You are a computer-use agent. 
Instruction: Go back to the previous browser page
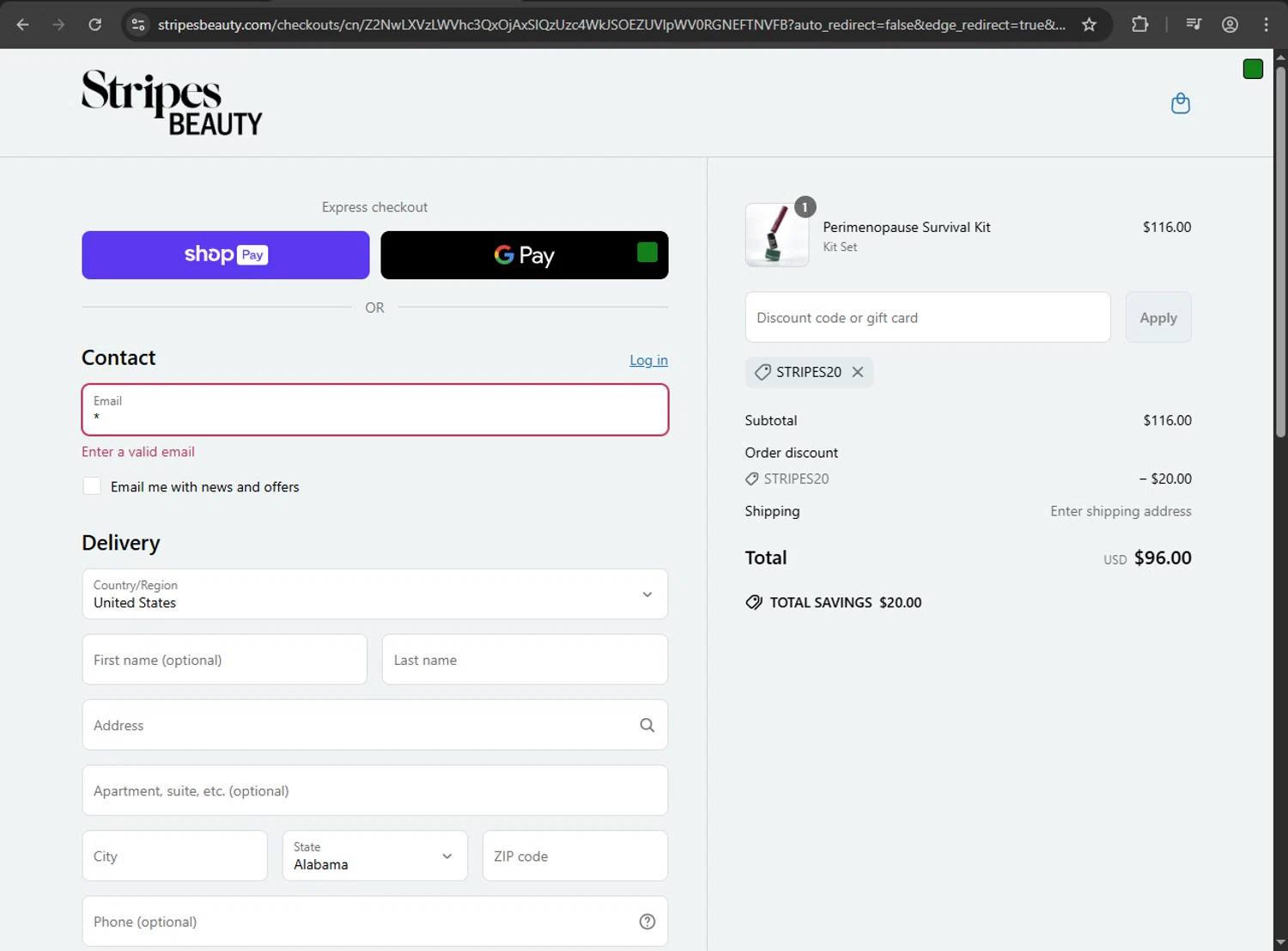23,24
